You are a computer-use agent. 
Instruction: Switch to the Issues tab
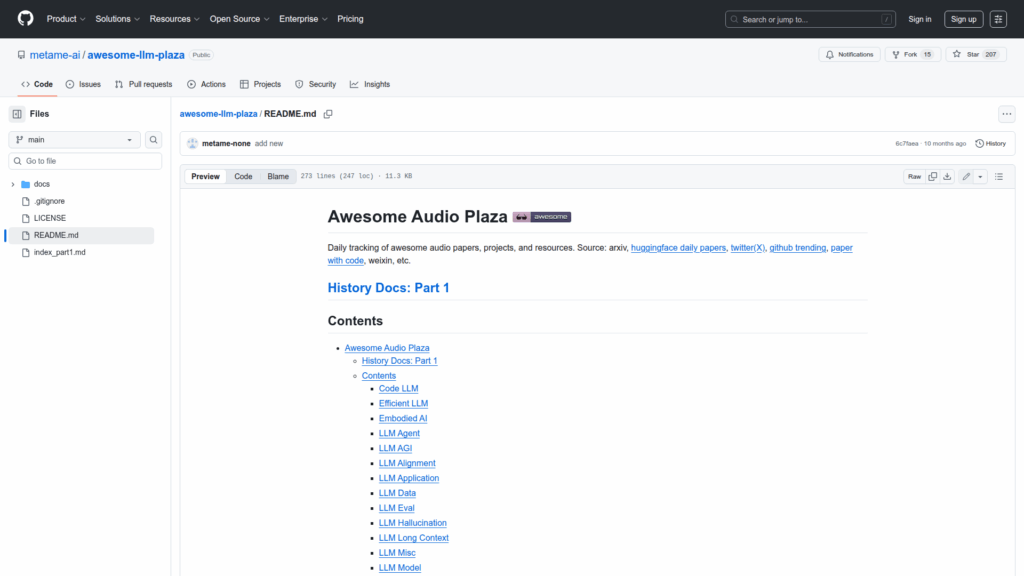[83, 84]
